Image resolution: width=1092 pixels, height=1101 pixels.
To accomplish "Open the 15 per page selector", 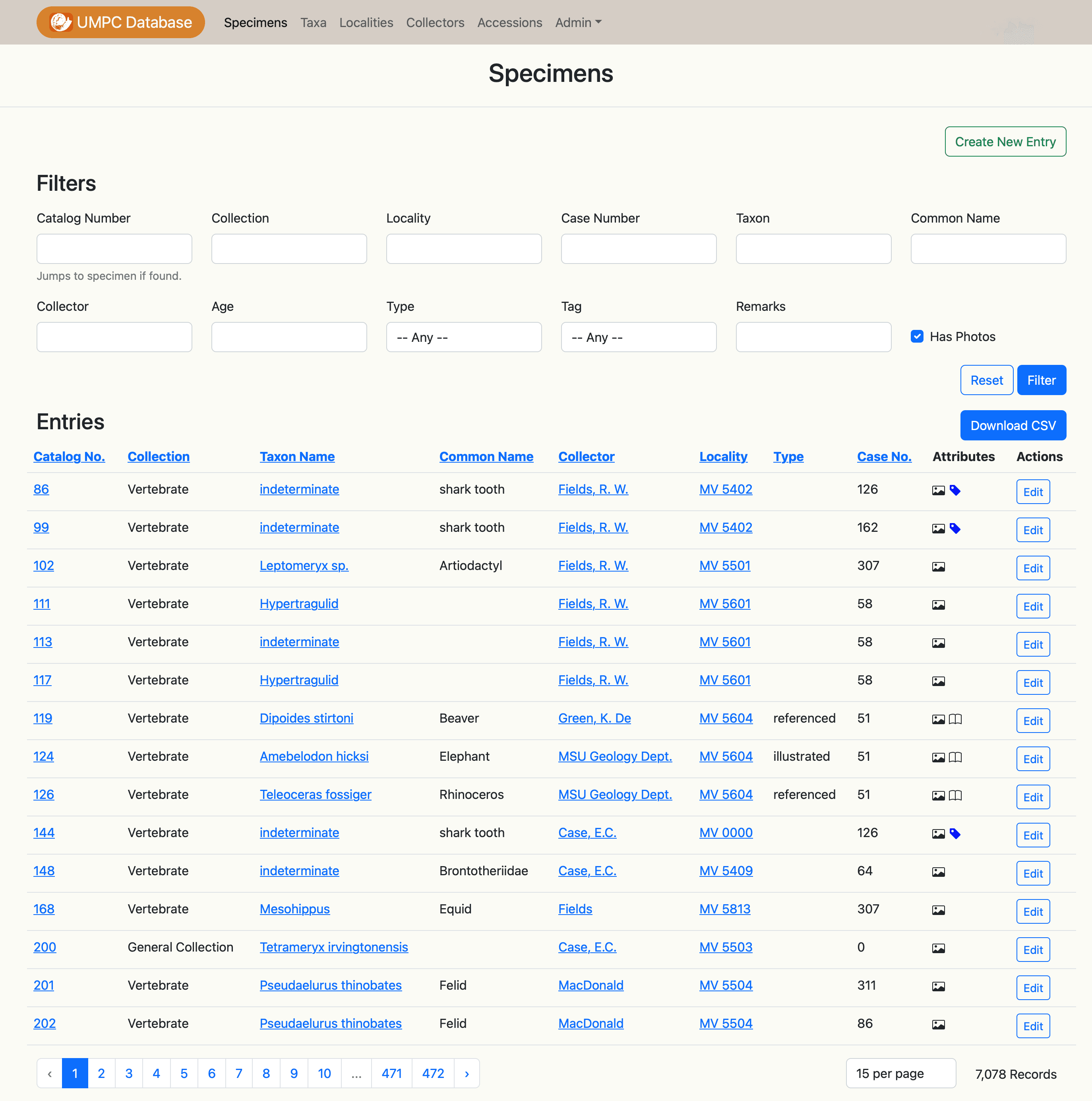I will [900, 1074].
